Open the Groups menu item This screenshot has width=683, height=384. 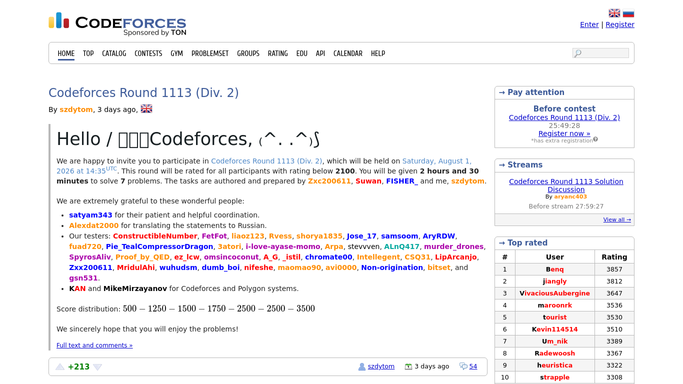(x=248, y=53)
